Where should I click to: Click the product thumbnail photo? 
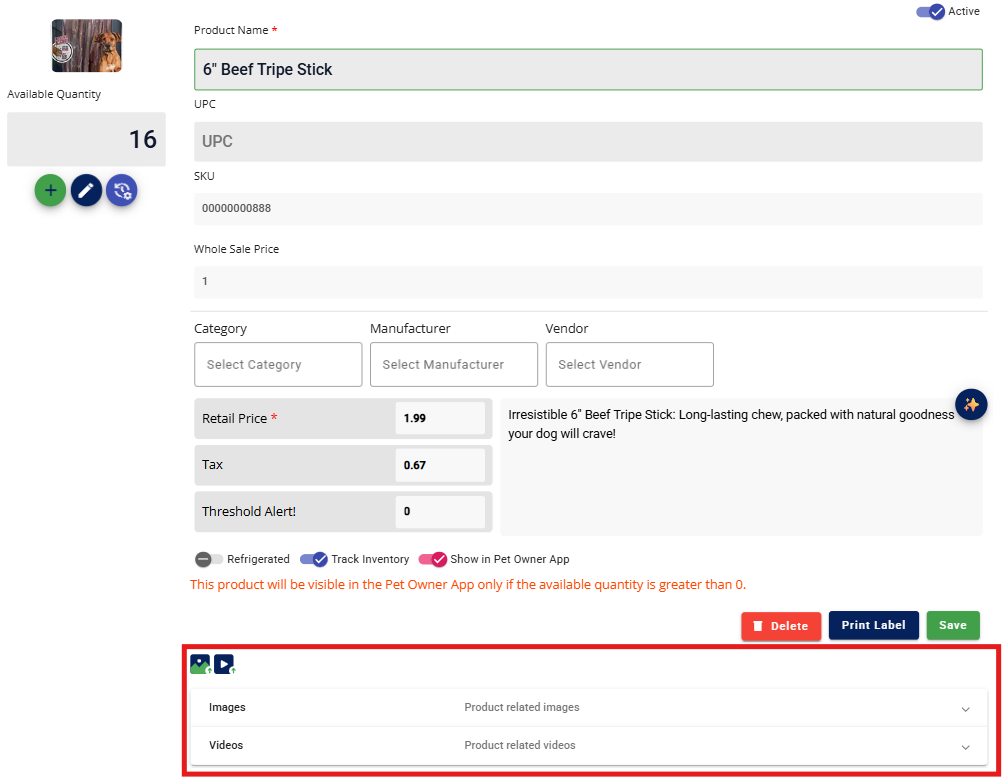click(x=87, y=46)
